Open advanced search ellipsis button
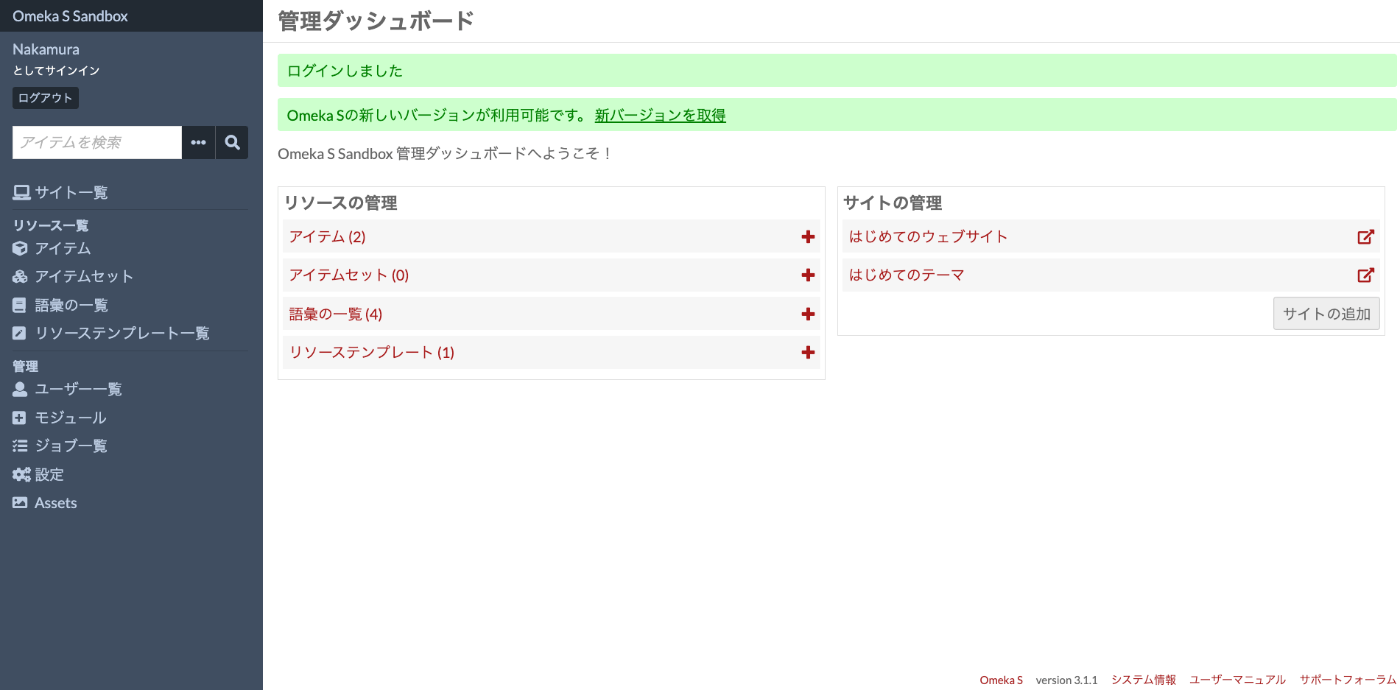Viewport: 1400px width, 690px height. (x=198, y=143)
